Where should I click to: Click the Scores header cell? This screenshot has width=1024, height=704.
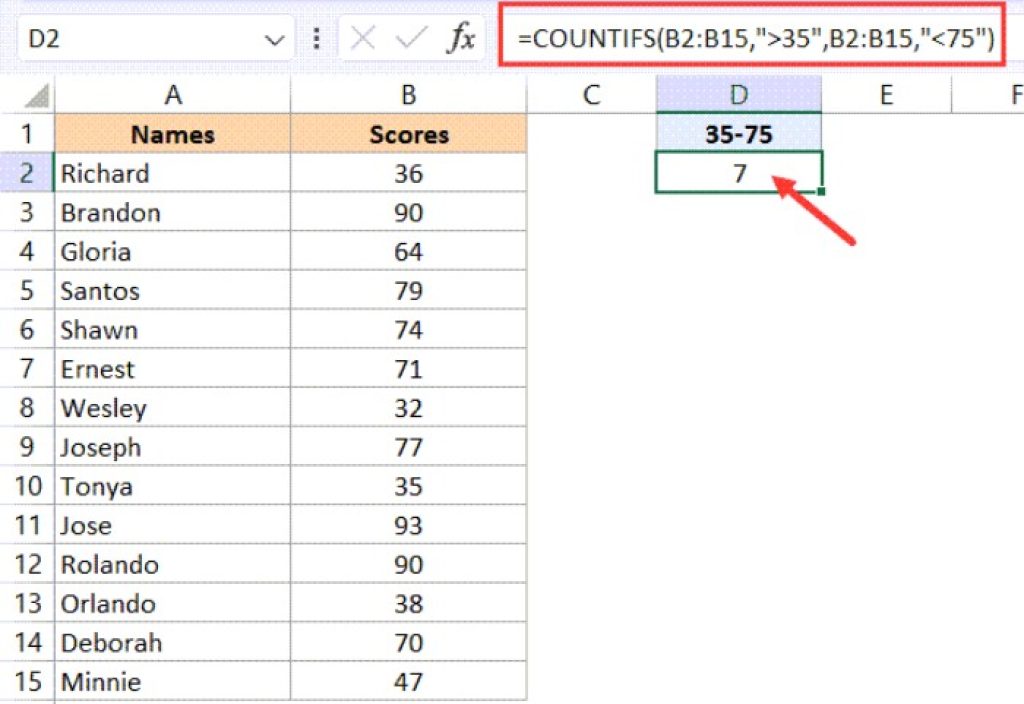point(408,134)
